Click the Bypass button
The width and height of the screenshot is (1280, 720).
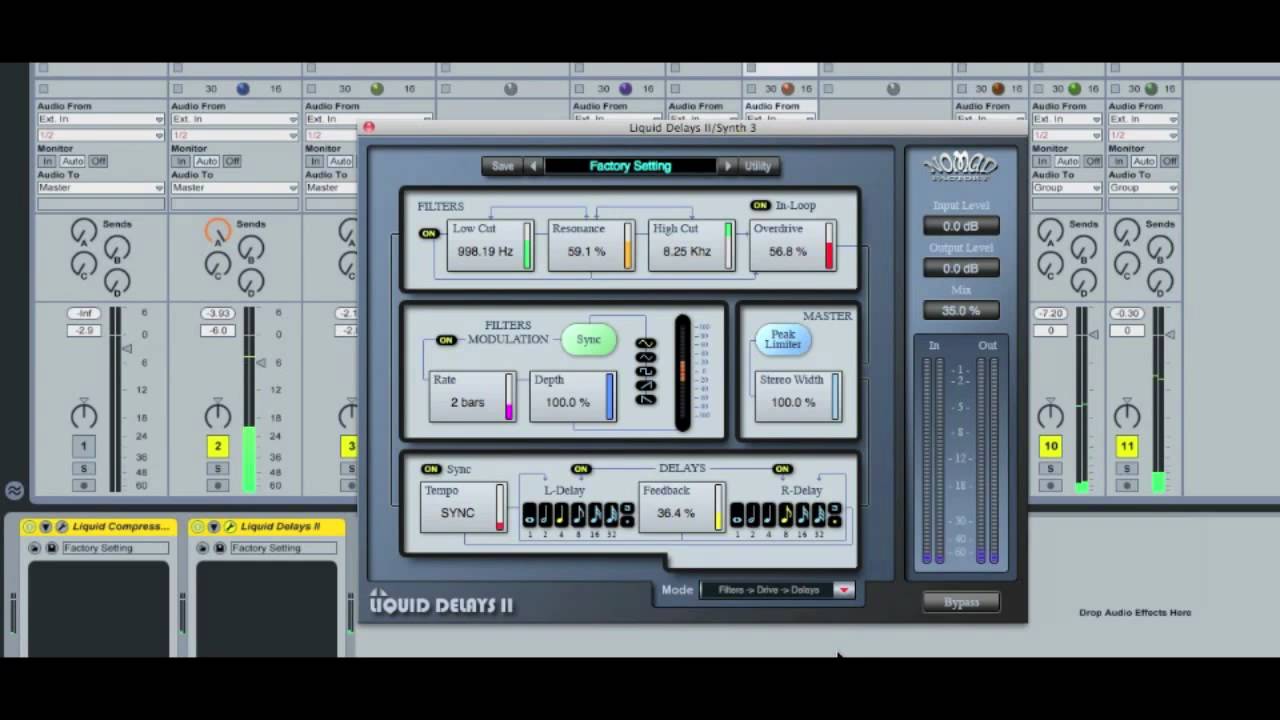click(961, 602)
